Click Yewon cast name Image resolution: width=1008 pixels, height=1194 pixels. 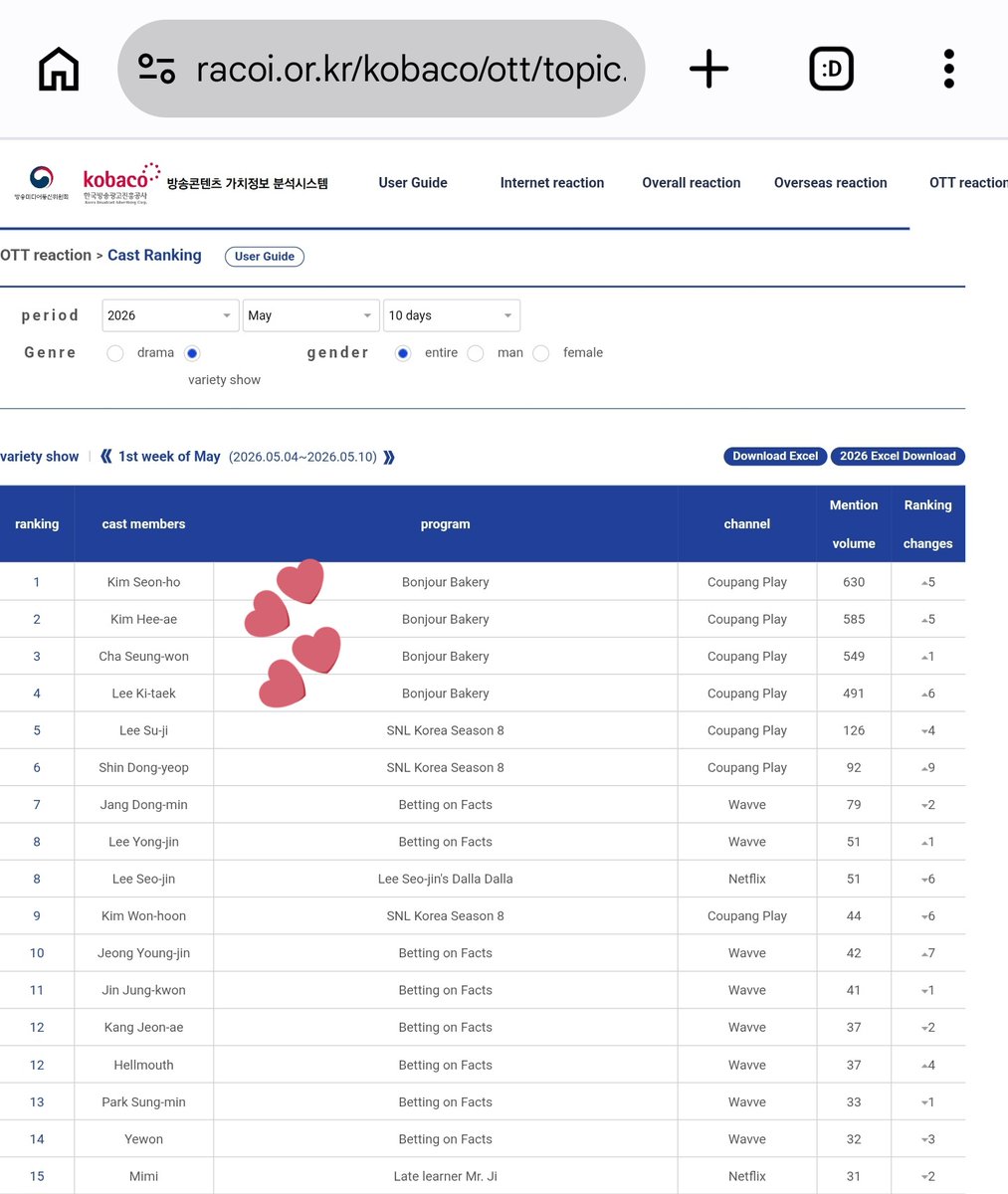(x=143, y=1139)
